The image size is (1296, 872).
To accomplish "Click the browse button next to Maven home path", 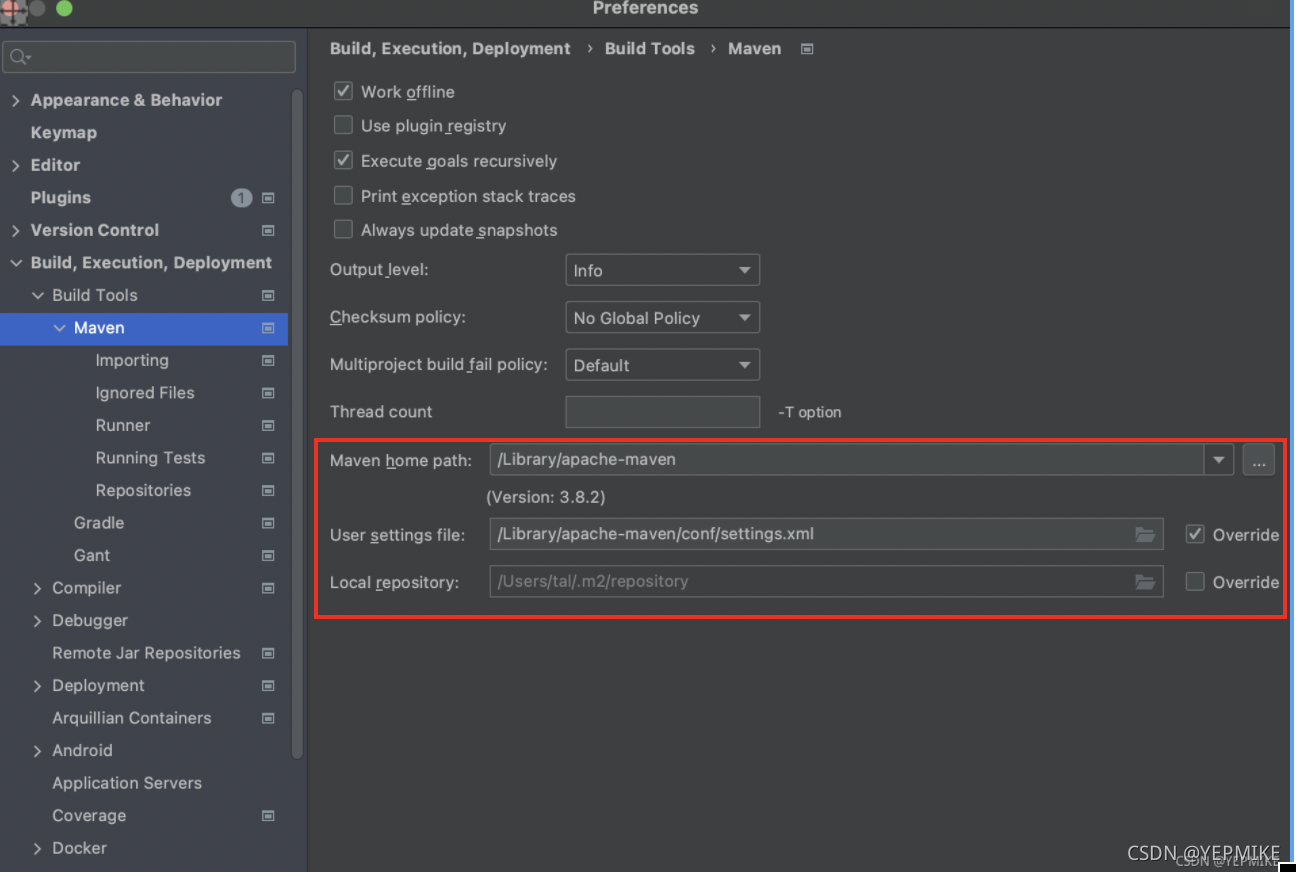I will point(1258,459).
